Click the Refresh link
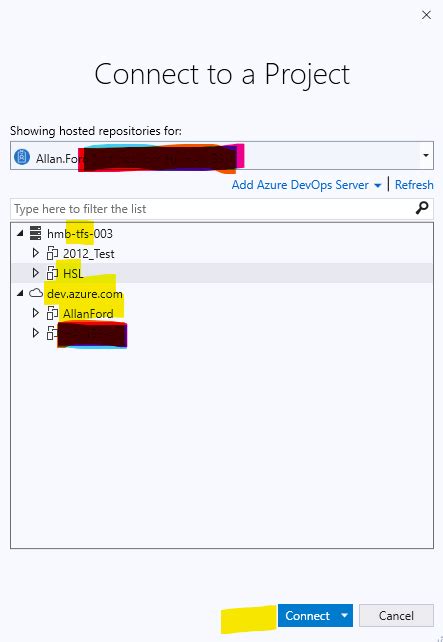 click(414, 185)
